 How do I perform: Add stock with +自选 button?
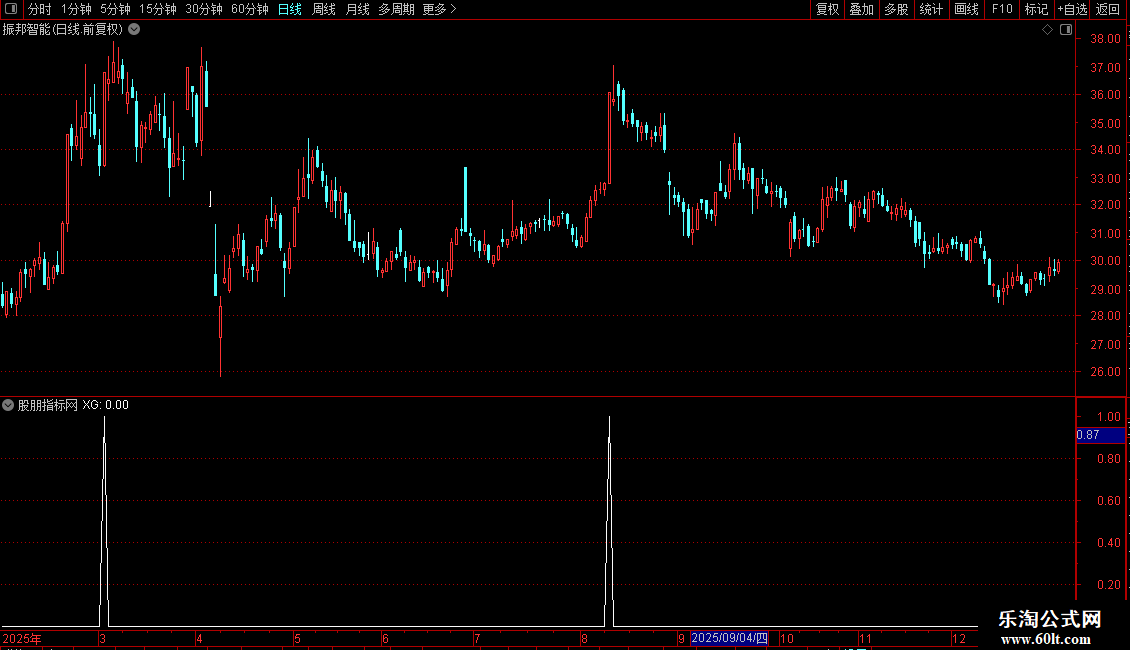click(x=1072, y=9)
